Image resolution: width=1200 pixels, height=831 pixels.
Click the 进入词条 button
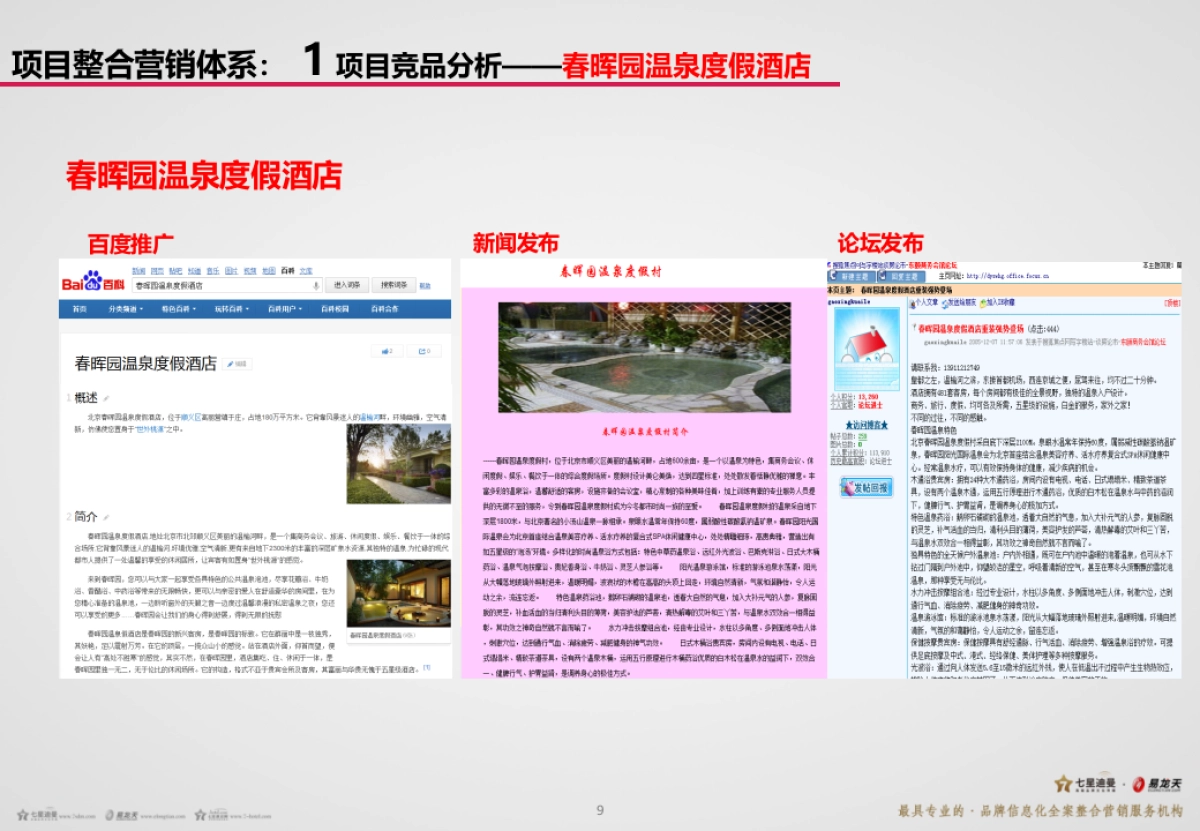tap(348, 285)
